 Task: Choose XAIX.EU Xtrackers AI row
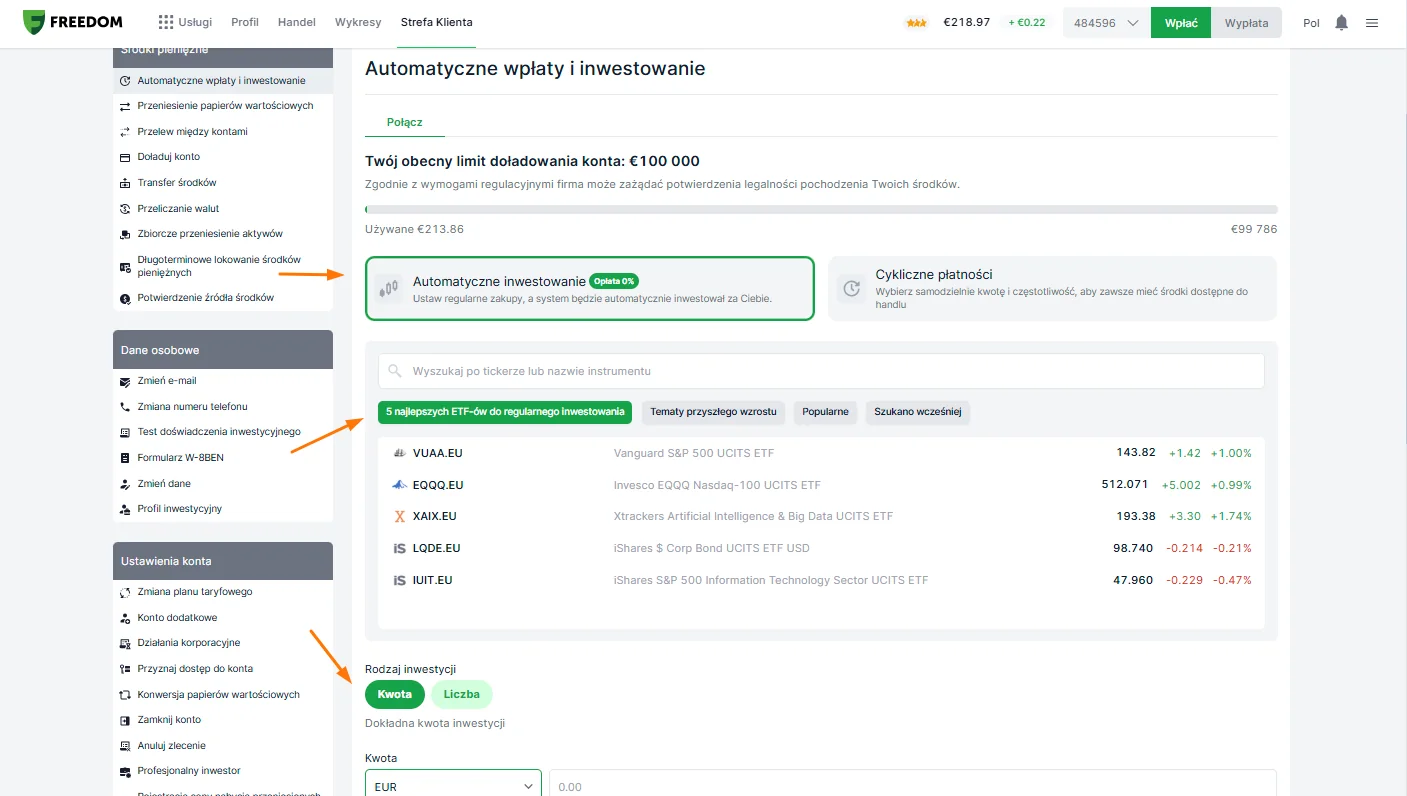(821, 516)
